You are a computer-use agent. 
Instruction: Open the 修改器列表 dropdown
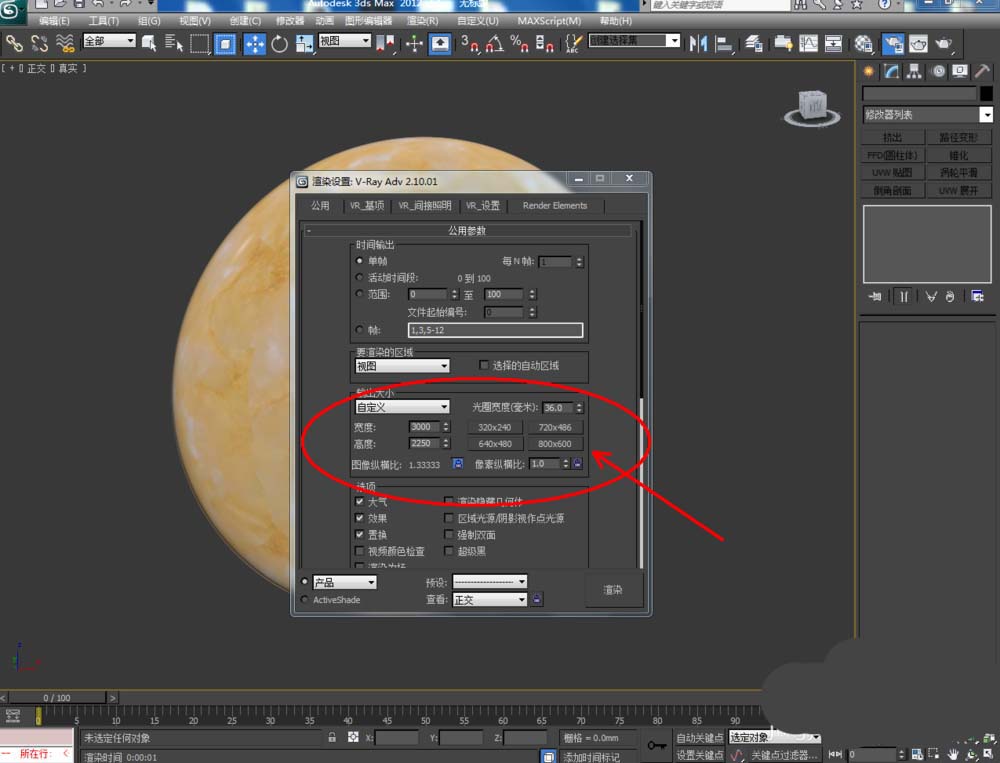click(x=926, y=115)
